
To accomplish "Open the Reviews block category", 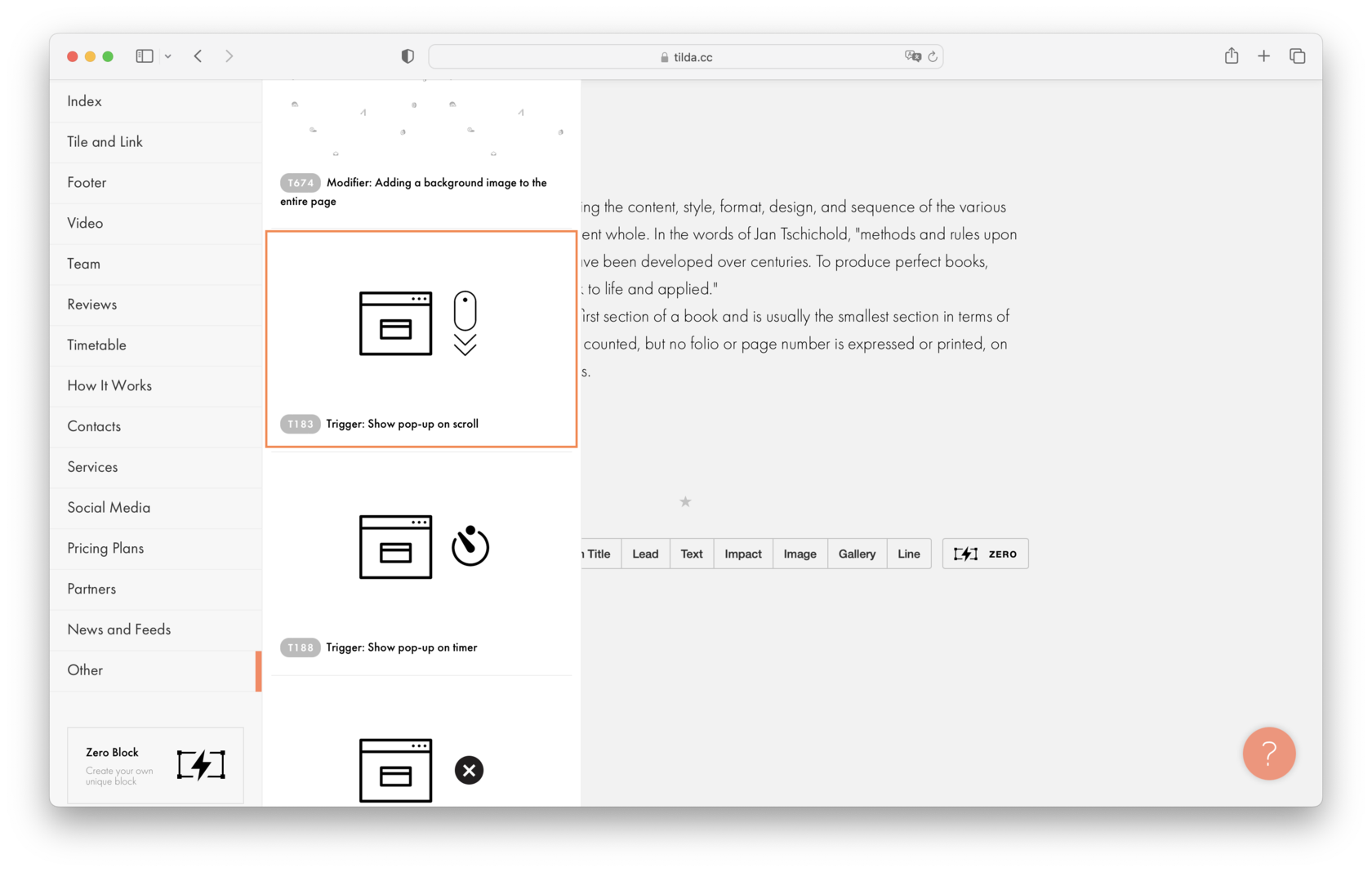I will tap(156, 305).
